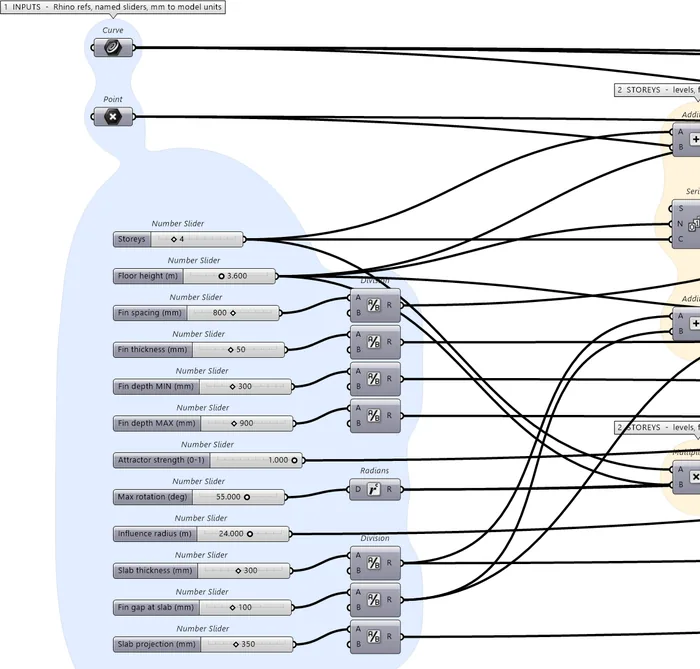Click R output of Fin spacing Division component

(x=389, y=305)
